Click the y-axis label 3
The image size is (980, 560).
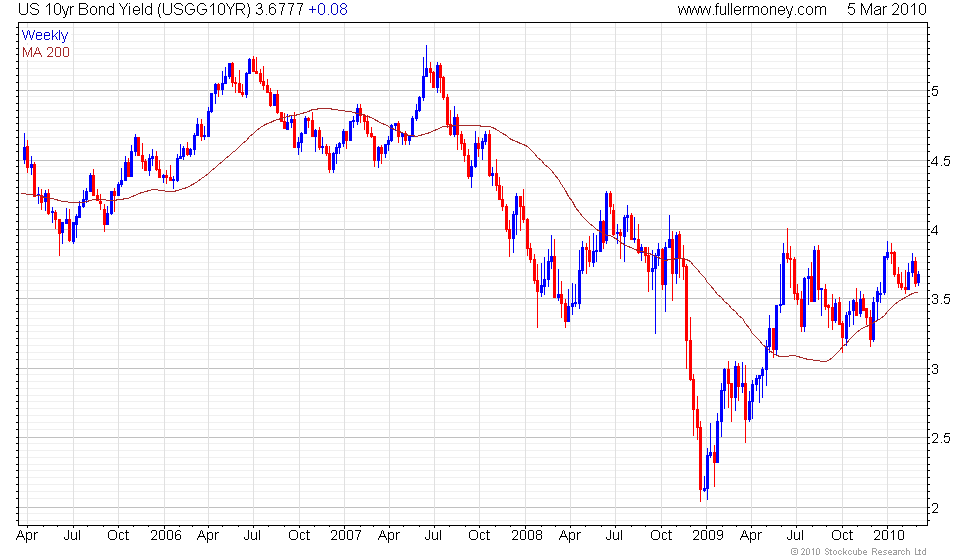(x=935, y=369)
